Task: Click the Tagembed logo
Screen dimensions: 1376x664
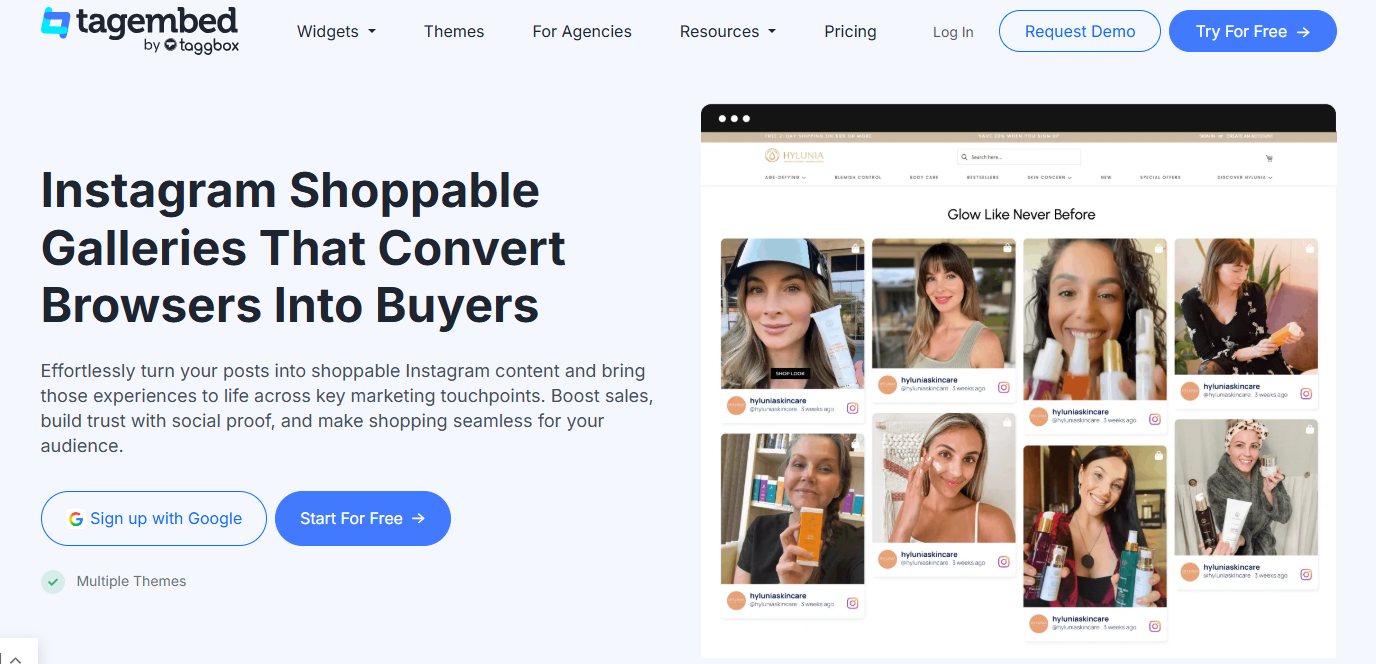Action: [x=140, y=30]
